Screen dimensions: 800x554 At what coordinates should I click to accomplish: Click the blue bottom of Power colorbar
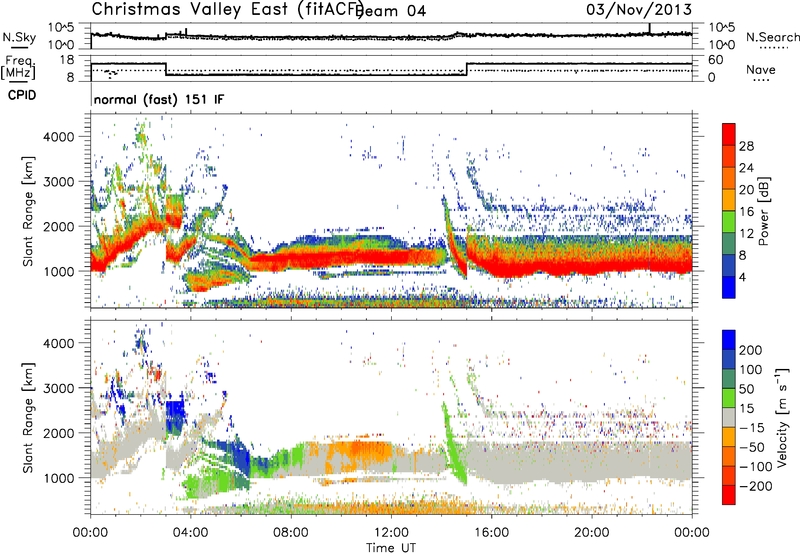(729, 287)
